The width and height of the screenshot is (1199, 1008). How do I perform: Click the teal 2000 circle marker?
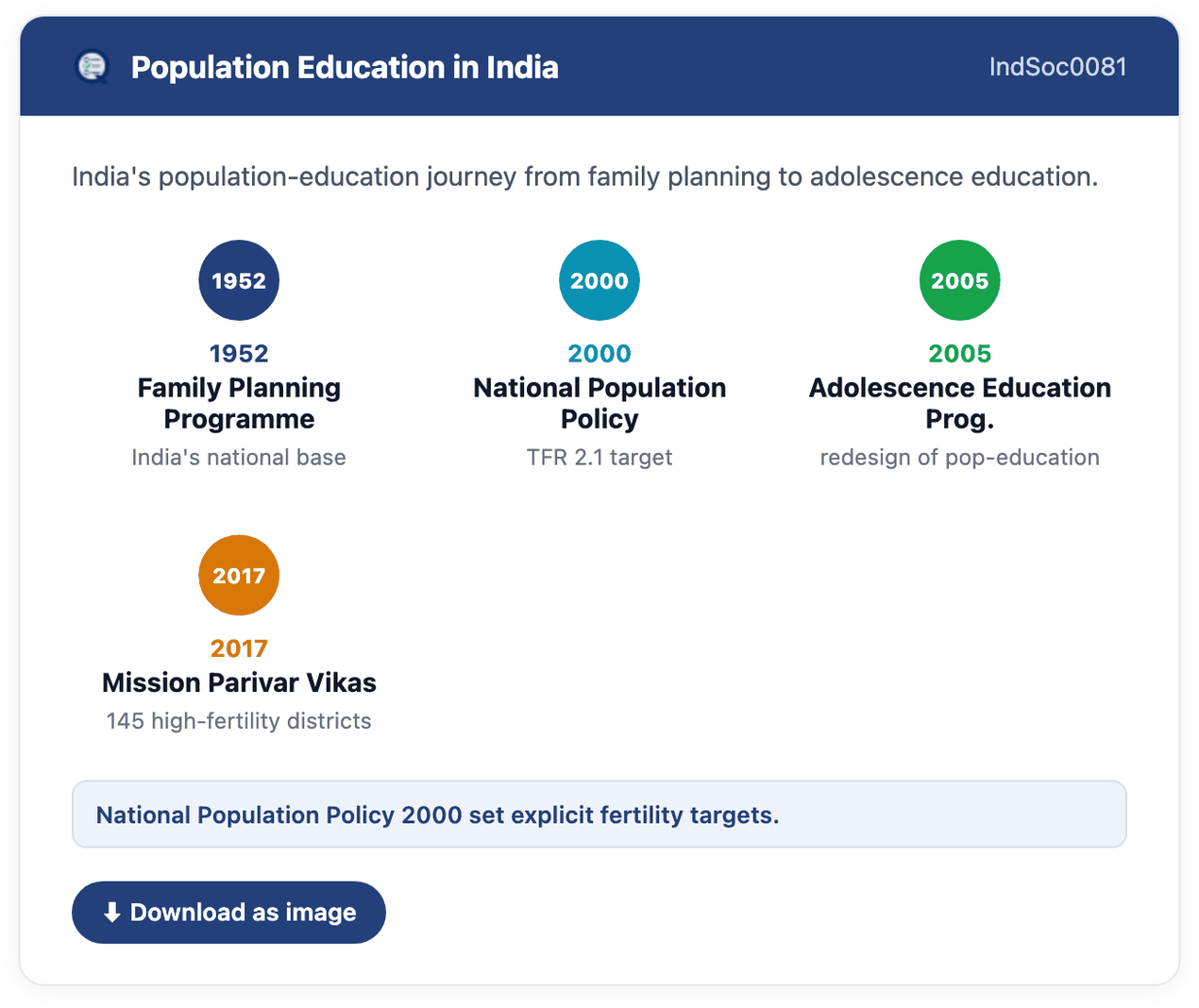[x=599, y=280]
